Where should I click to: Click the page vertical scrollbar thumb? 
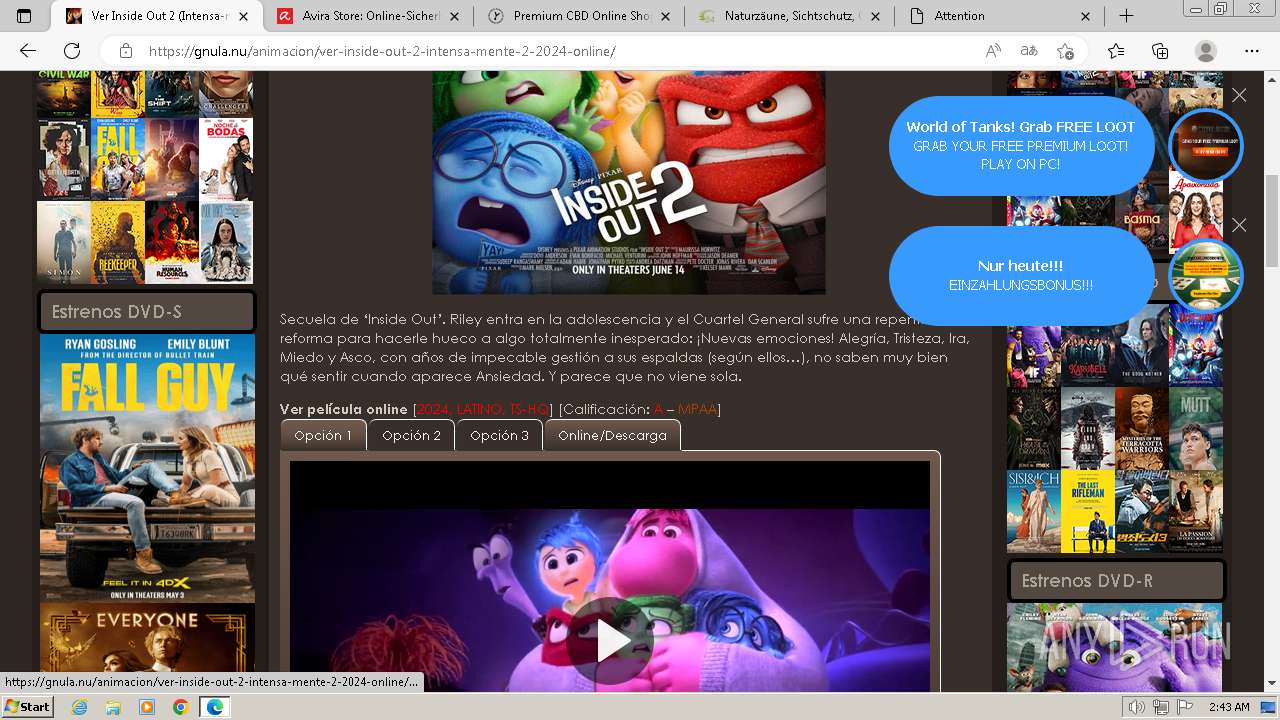click(1271, 221)
